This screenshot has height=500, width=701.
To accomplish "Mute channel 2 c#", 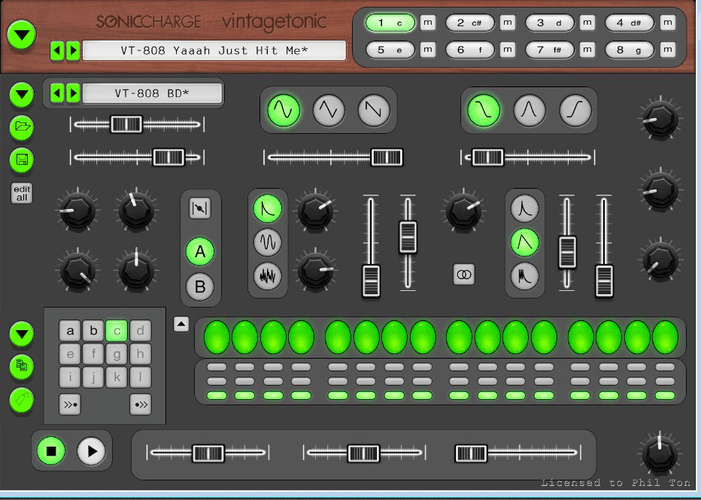I will (x=507, y=22).
